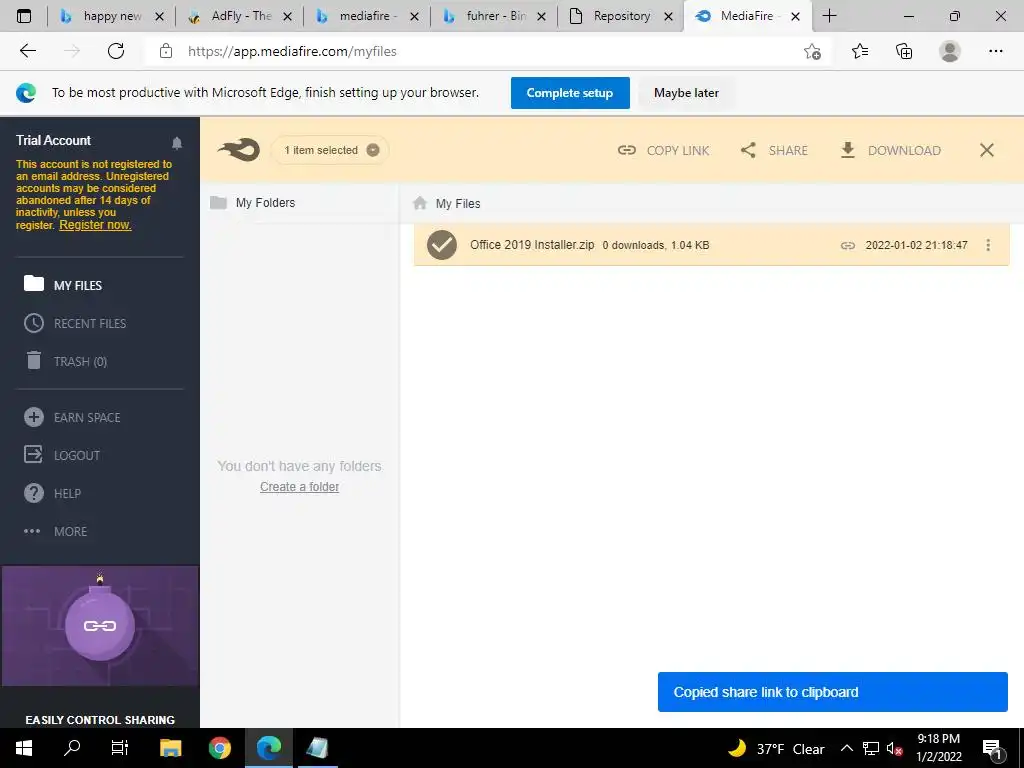Image resolution: width=1024 pixels, height=768 pixels.
Task: Show hidden system tray icons chevron
Action: point(846,748)
